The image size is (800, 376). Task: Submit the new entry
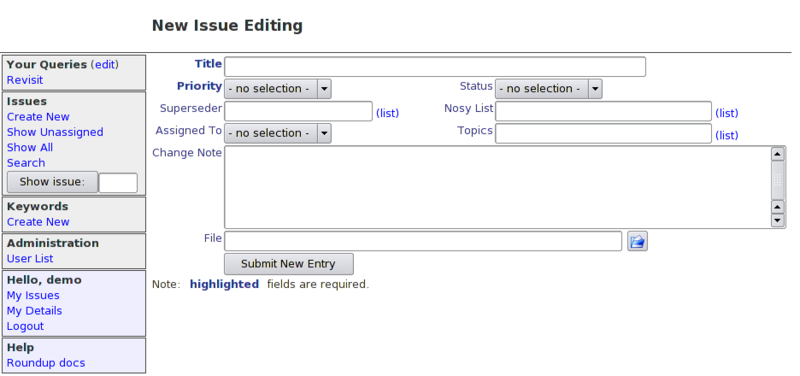(x=289, y=264)
